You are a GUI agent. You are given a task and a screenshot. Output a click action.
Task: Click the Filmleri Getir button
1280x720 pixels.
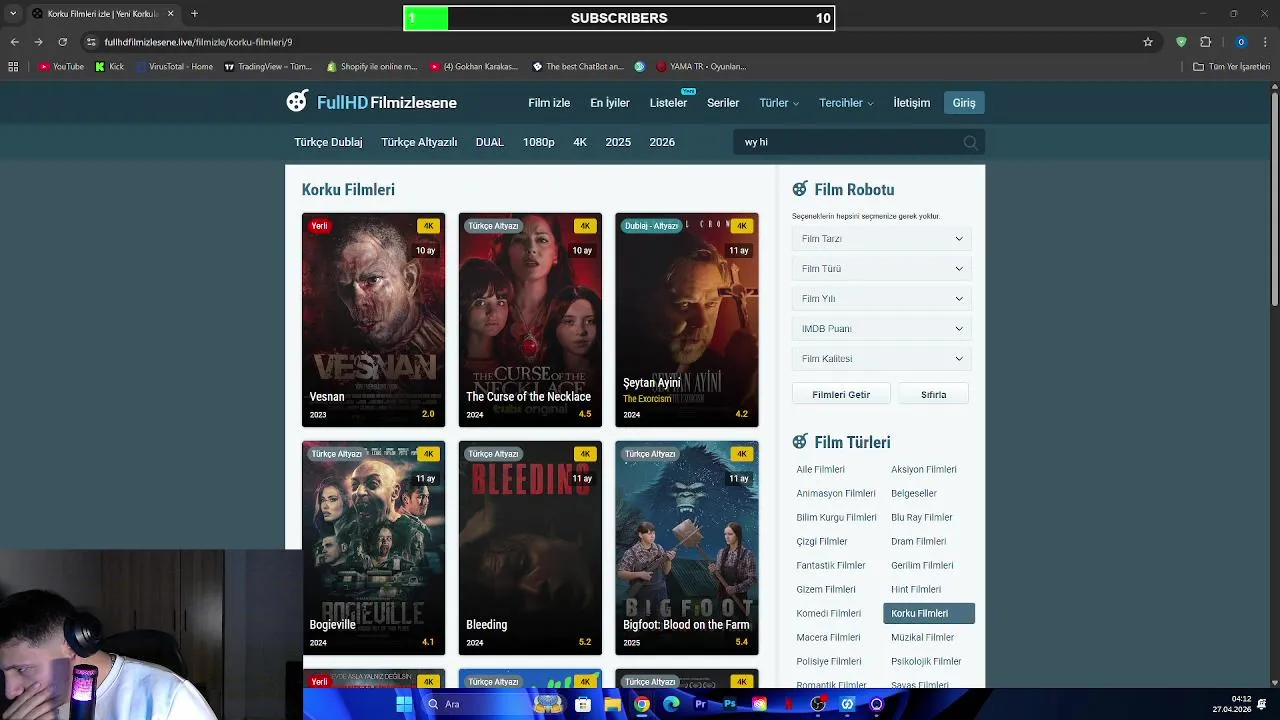841,395
